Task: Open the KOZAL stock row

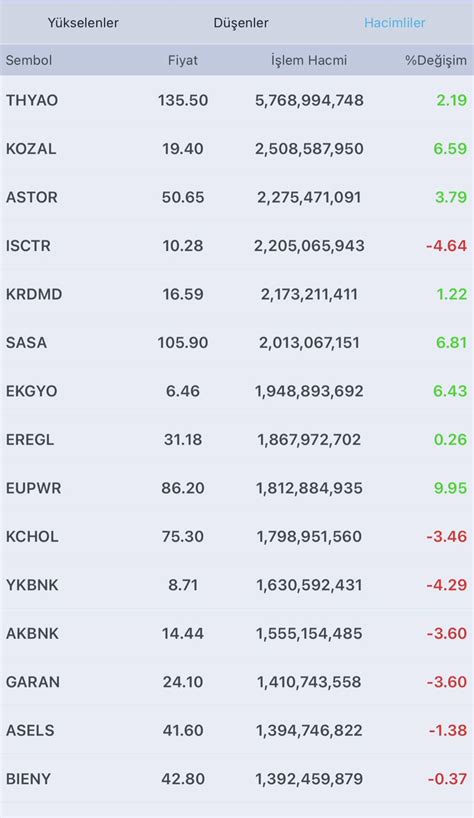Action: (x=237, y=149)
